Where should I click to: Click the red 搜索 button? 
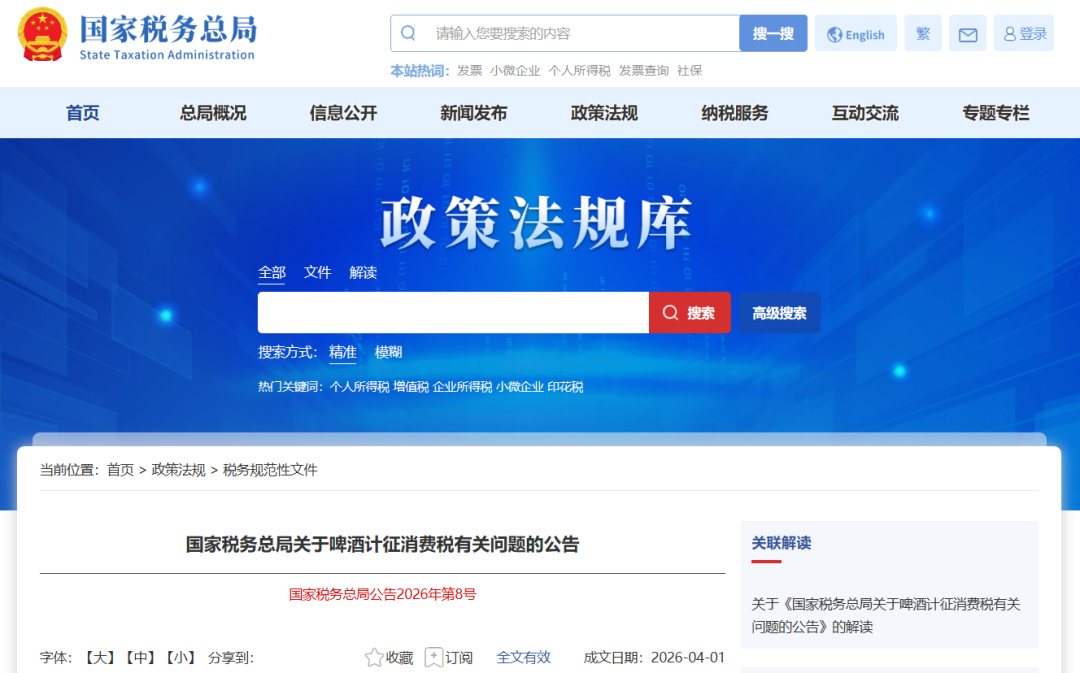[x=690, y=313]
